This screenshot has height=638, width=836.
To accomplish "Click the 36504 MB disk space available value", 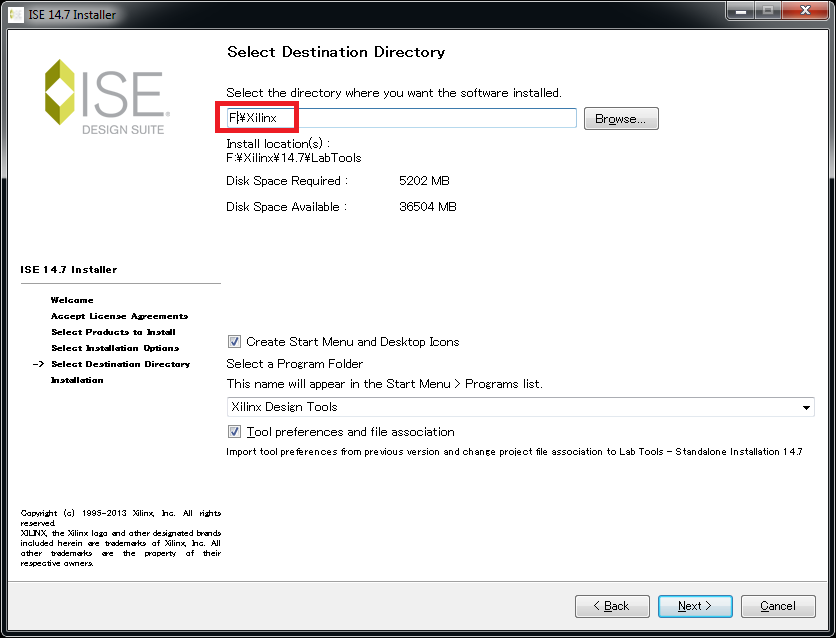I will click(x=428, y=207).
